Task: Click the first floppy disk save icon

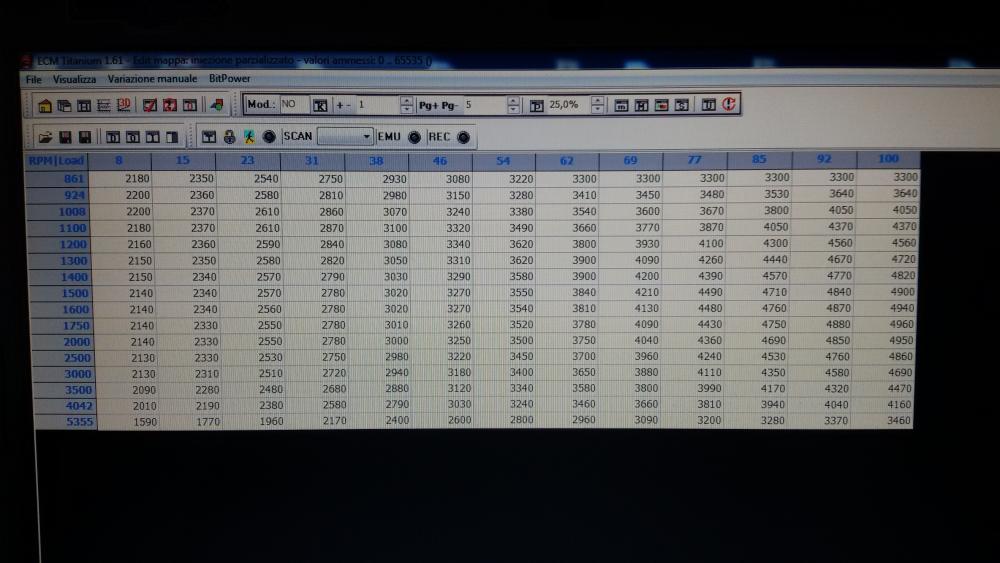Action: (x=65, y=137)
